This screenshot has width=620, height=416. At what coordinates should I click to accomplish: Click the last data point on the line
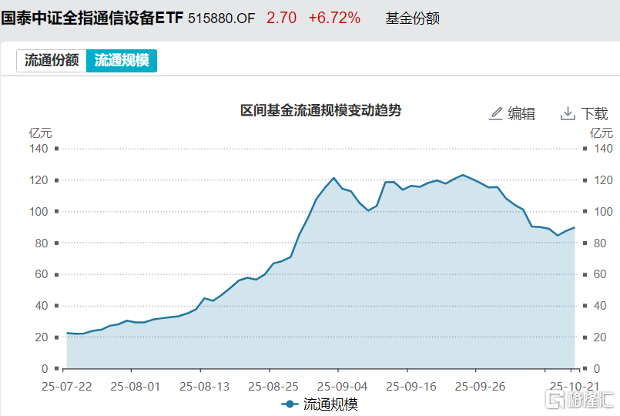point(575,227)
